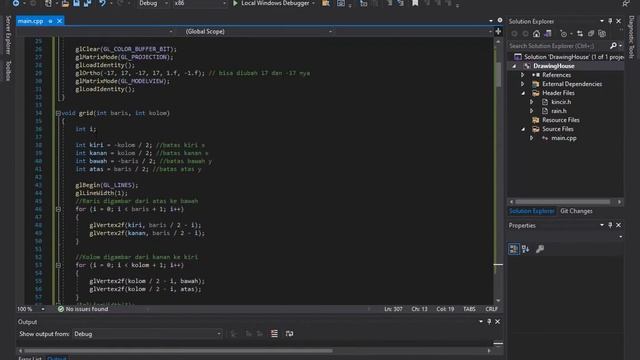The width and height of the screenshot is (640, 360).
Task: Click the No issues found status indicator
Action: click(x=83, y=309)
